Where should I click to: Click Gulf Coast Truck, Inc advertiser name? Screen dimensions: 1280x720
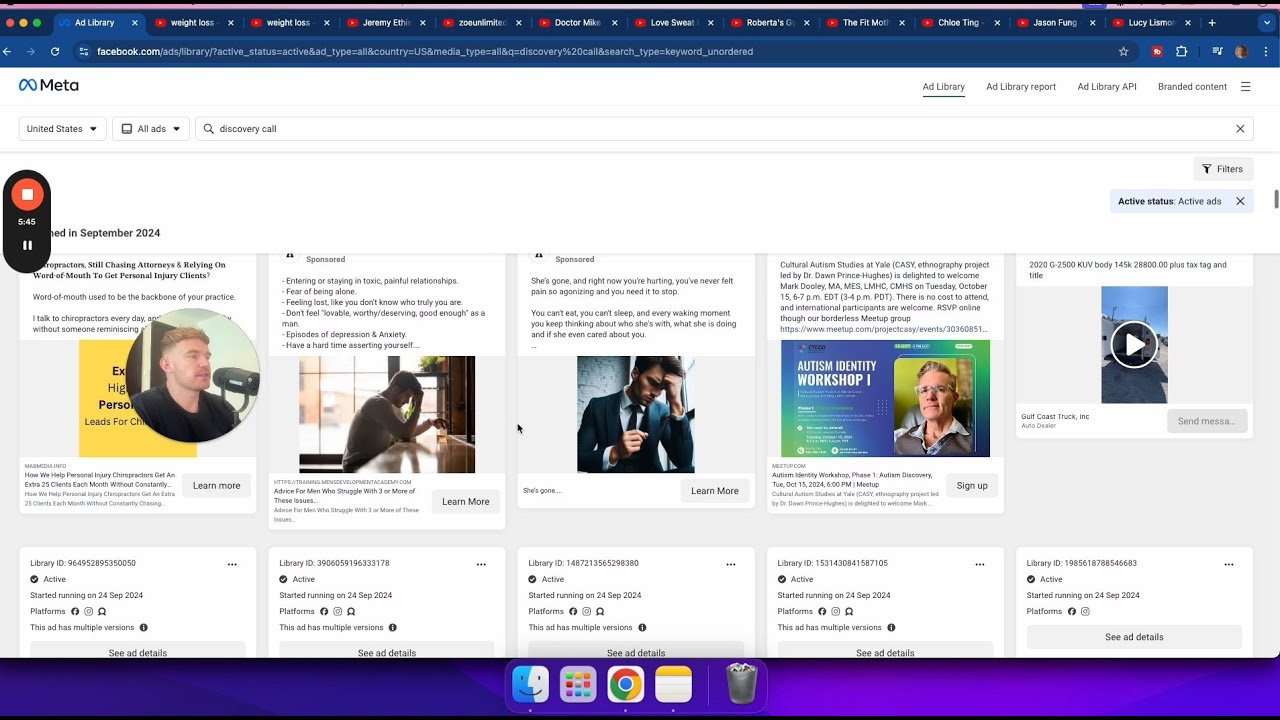(1055, 416)
